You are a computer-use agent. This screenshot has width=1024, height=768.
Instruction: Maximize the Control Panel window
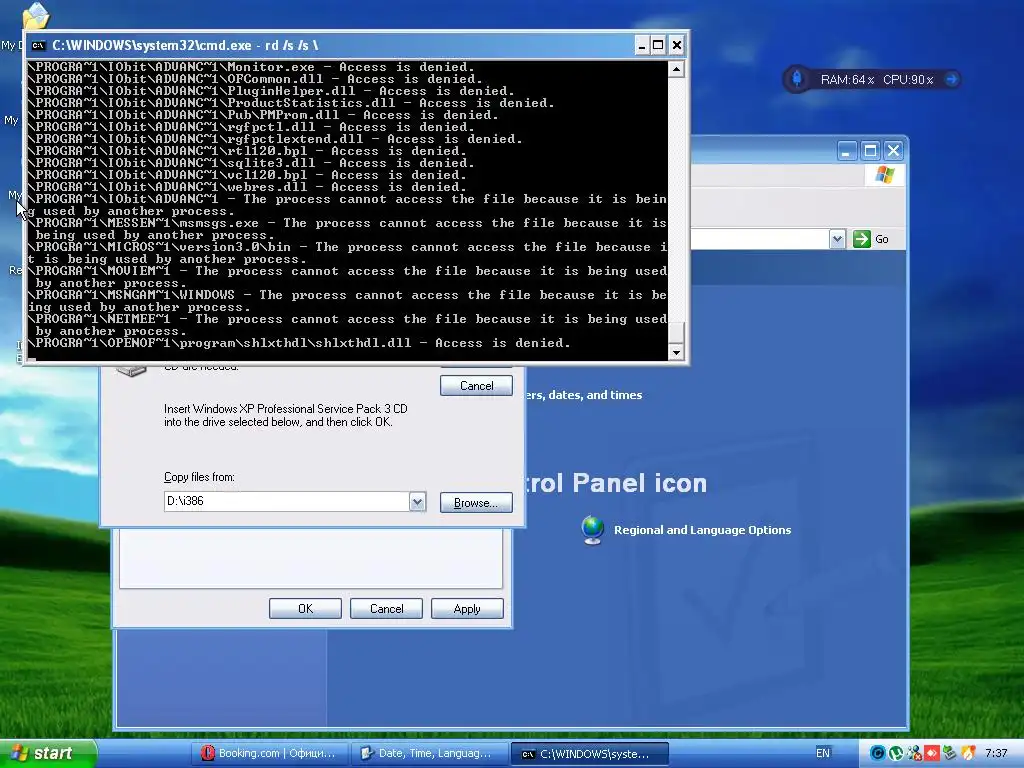coord(870,152)
